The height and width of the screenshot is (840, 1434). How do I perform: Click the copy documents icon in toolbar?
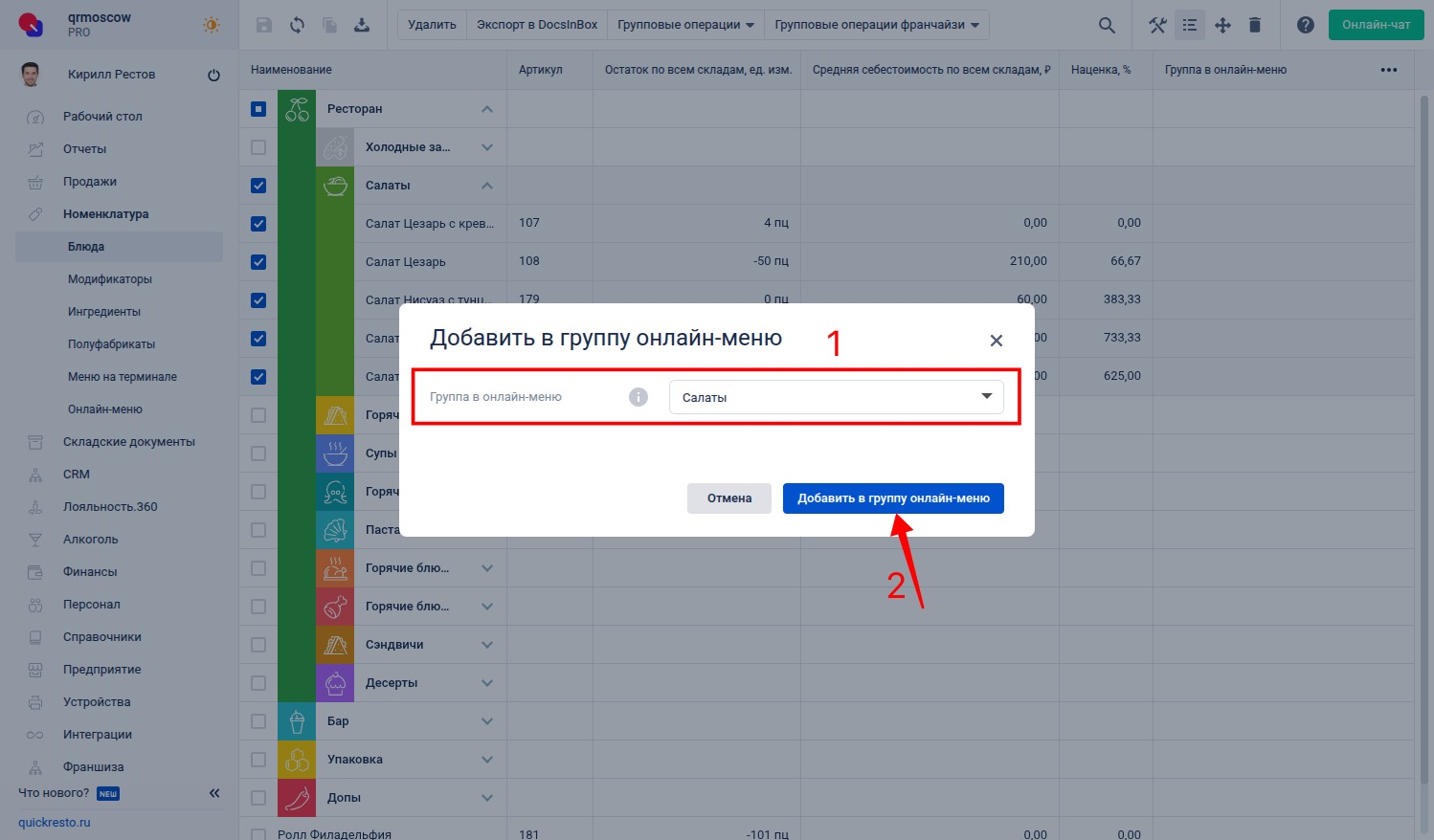[x=329, y=25]
